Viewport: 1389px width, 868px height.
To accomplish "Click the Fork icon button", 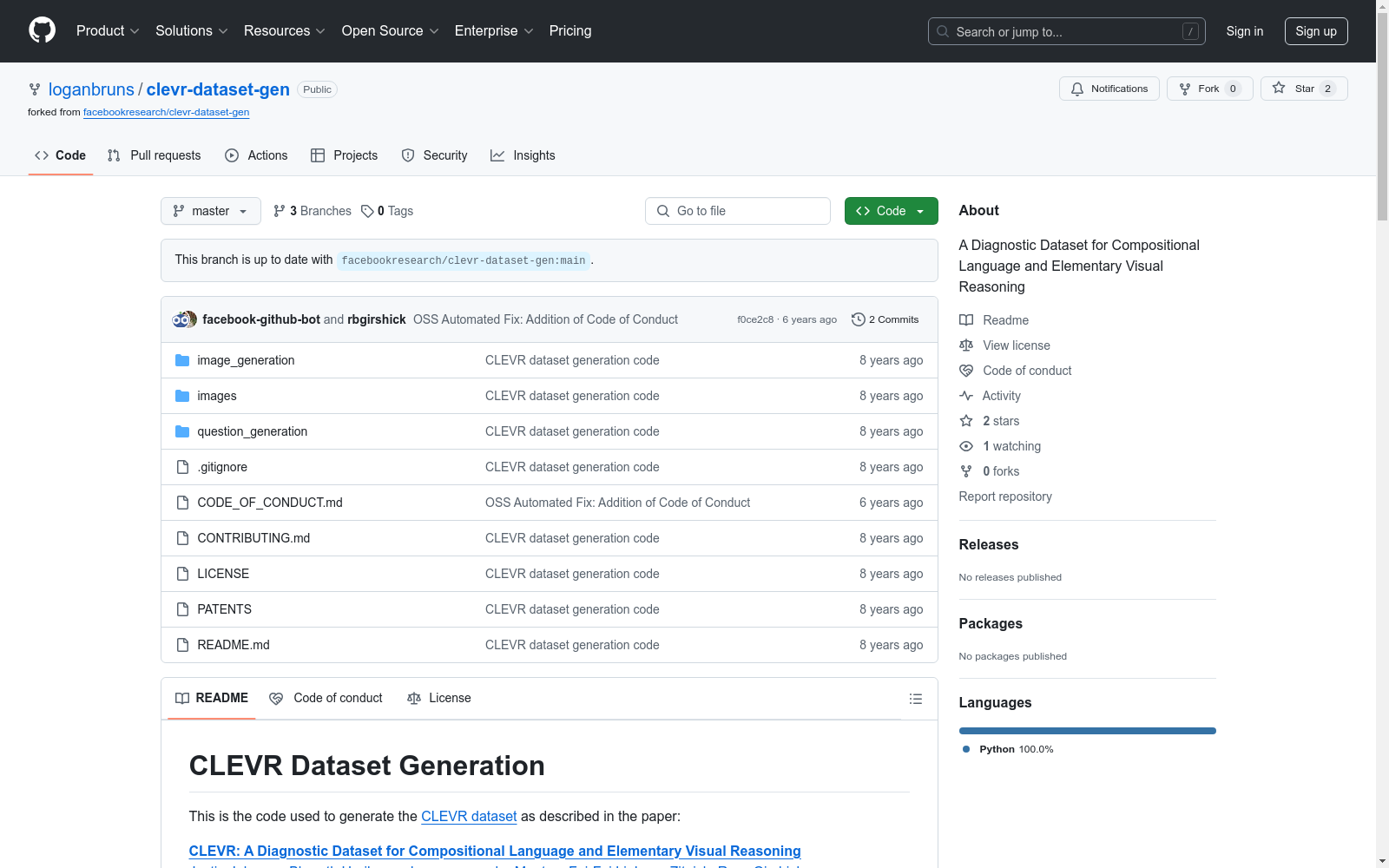I will coord(1209,89).
